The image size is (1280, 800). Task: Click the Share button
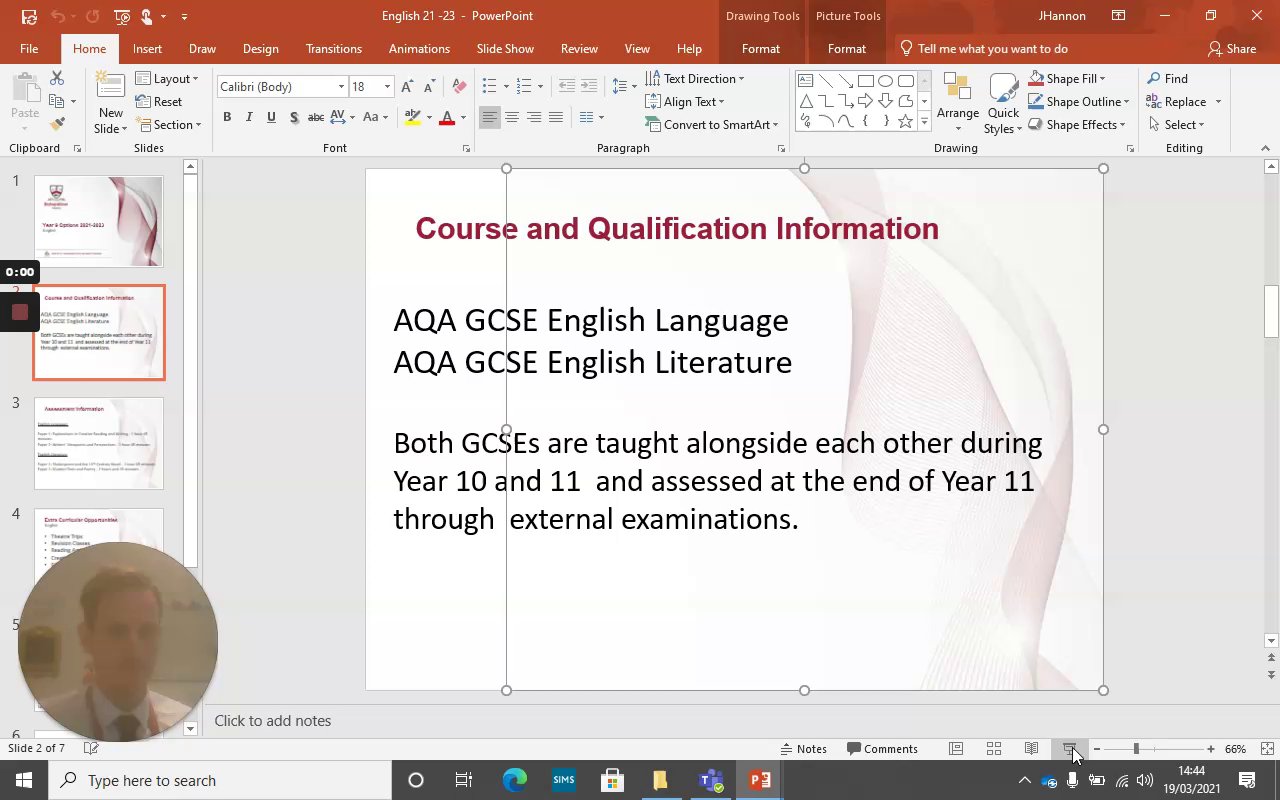pos(1231,48)
